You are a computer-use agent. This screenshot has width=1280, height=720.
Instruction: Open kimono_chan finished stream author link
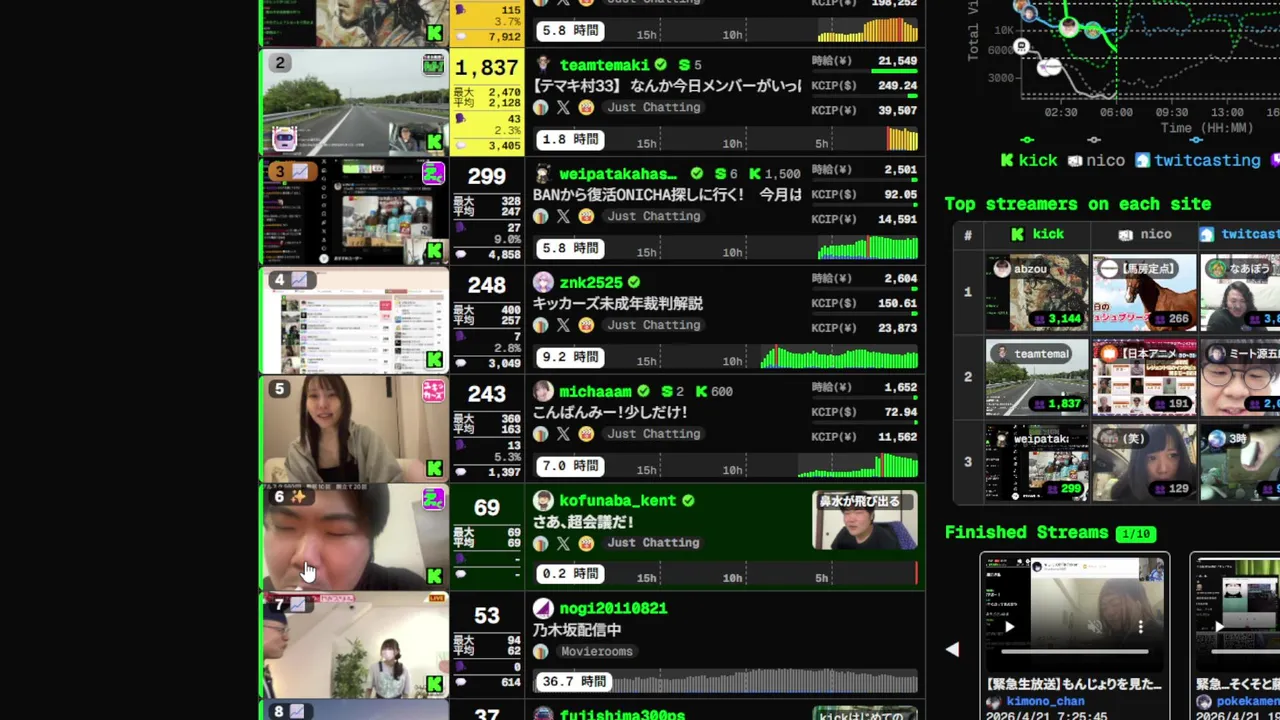tap(1045, 702)
